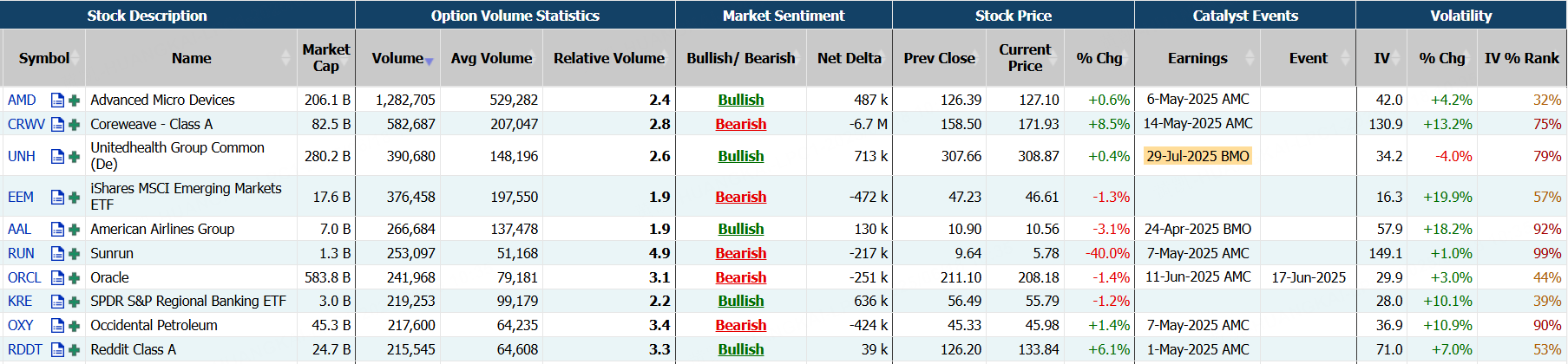The image size is (1568, 364).
Task: Sort by the Net Delta column header
Action: point(849,58)
